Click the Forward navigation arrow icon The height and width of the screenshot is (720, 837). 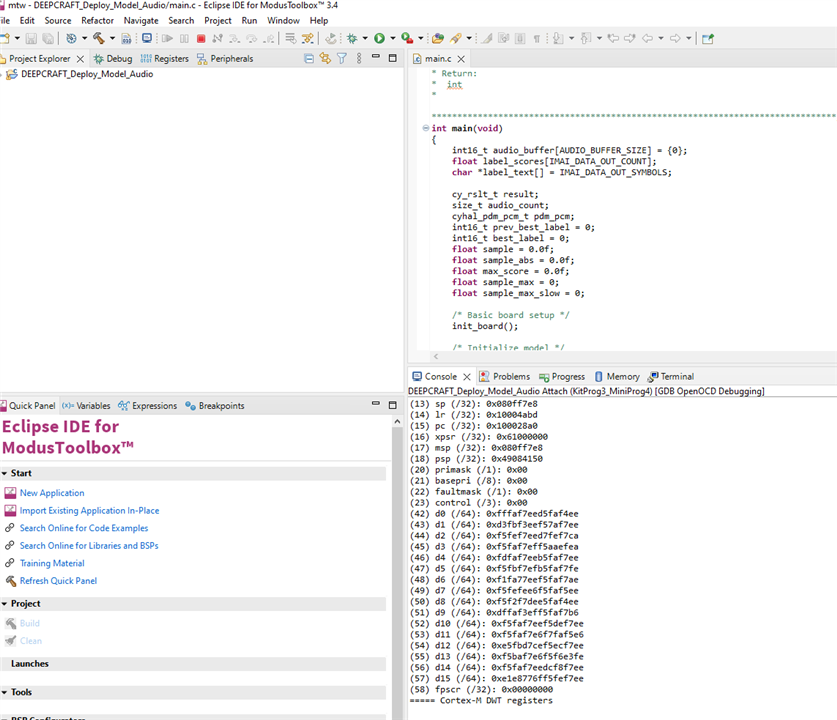coord(675,38)
